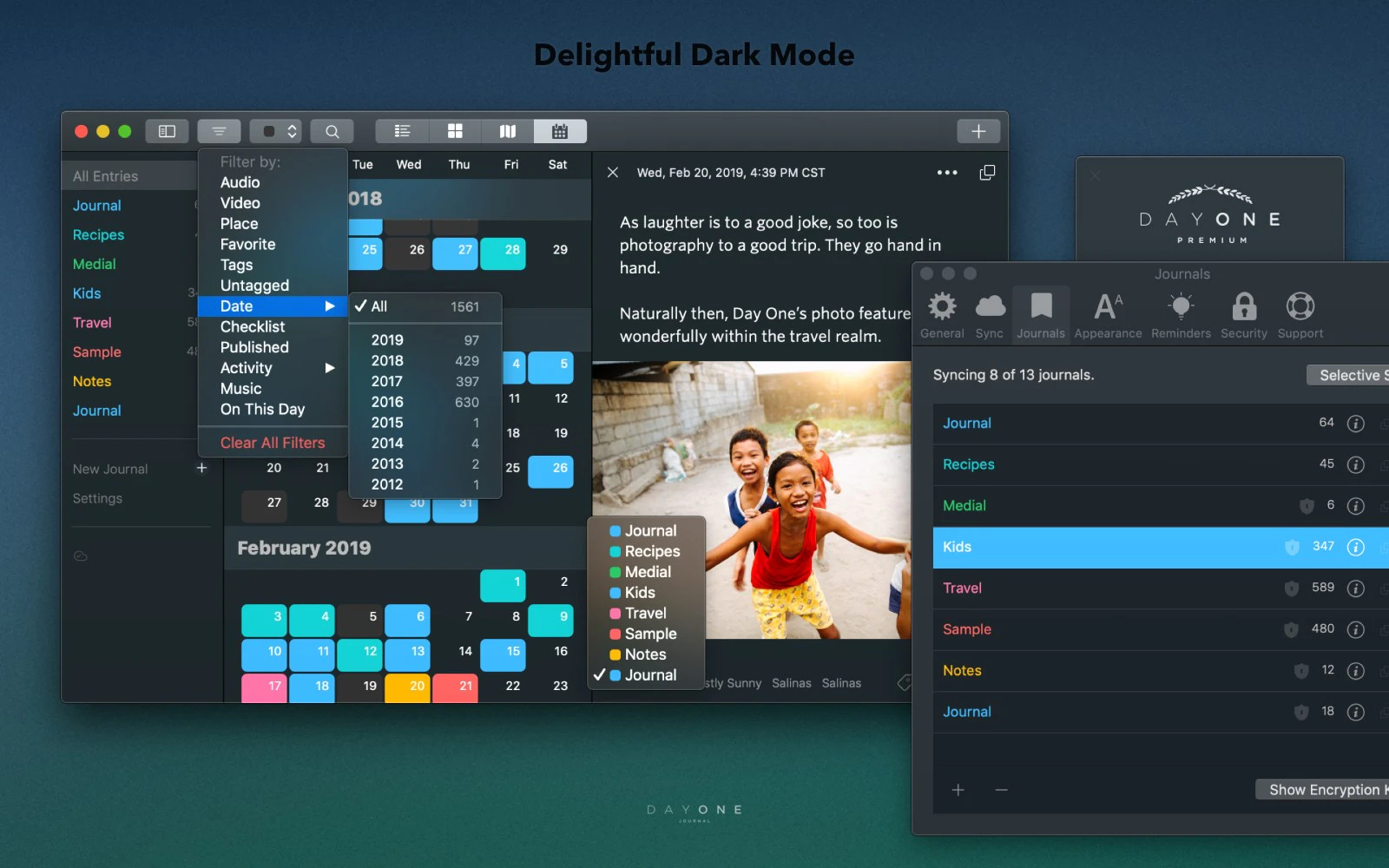Toggle the sidebar visibility icon
This screenshot has width=1389, height=868.
[x=167, y=130]
